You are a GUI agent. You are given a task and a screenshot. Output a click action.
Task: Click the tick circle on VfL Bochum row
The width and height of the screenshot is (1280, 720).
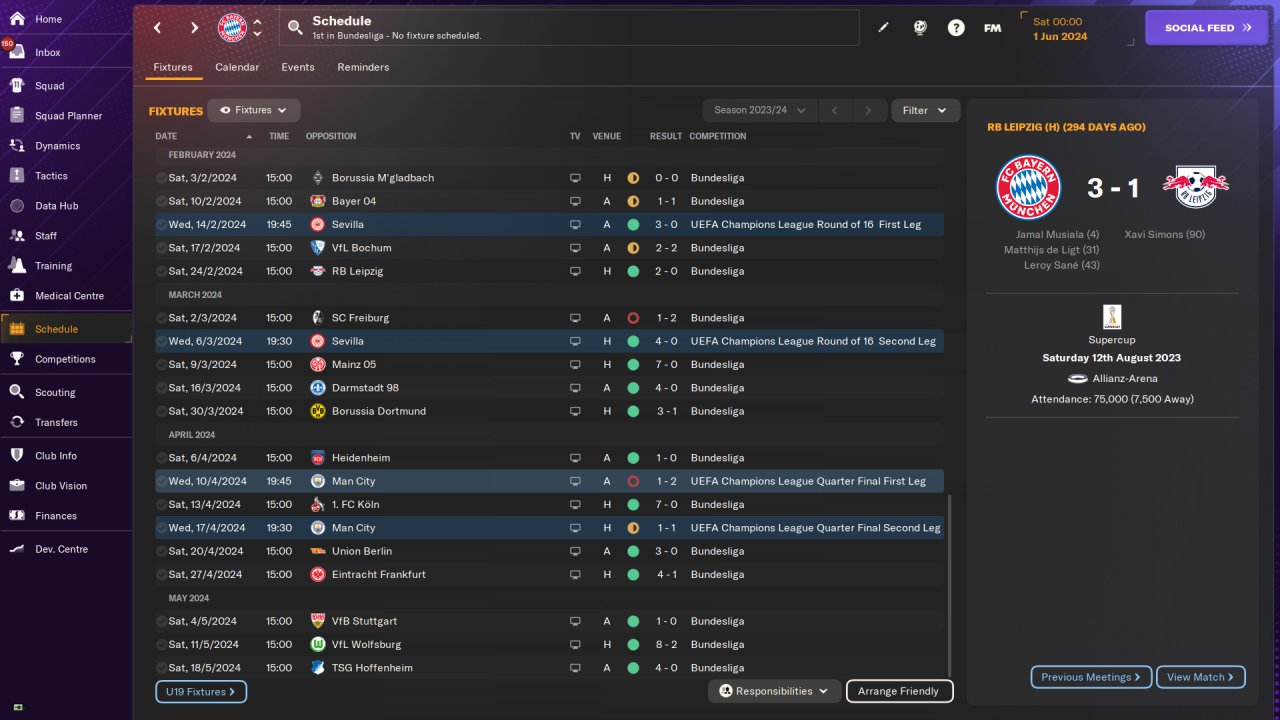(x=161, y=248)
